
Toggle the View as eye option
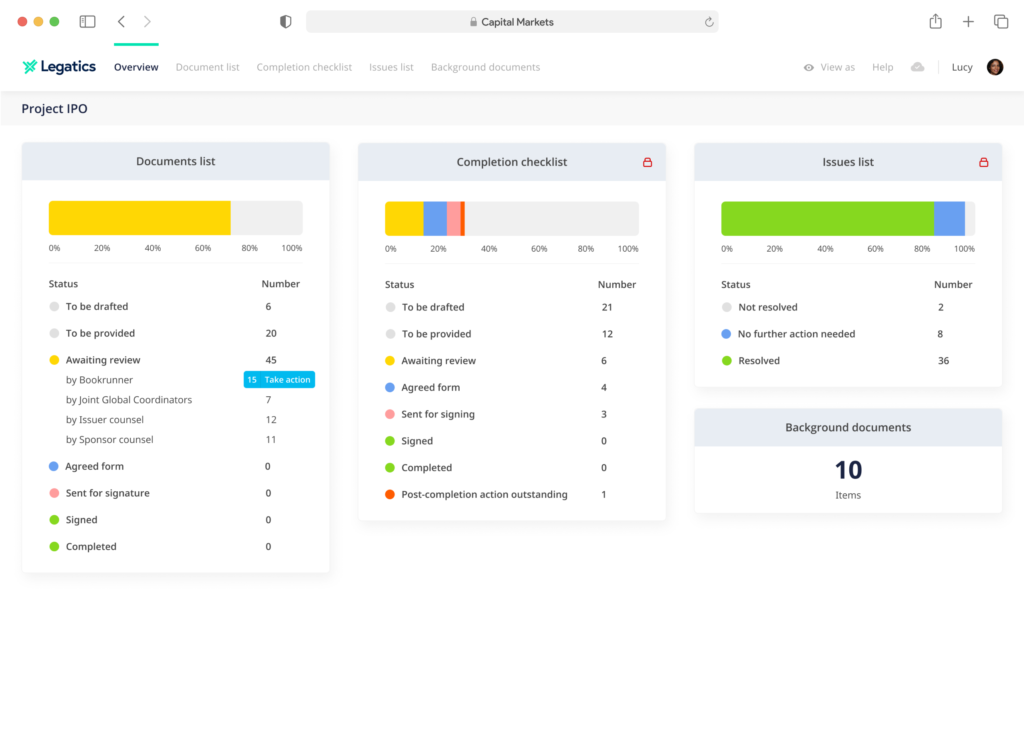[829, 67]
